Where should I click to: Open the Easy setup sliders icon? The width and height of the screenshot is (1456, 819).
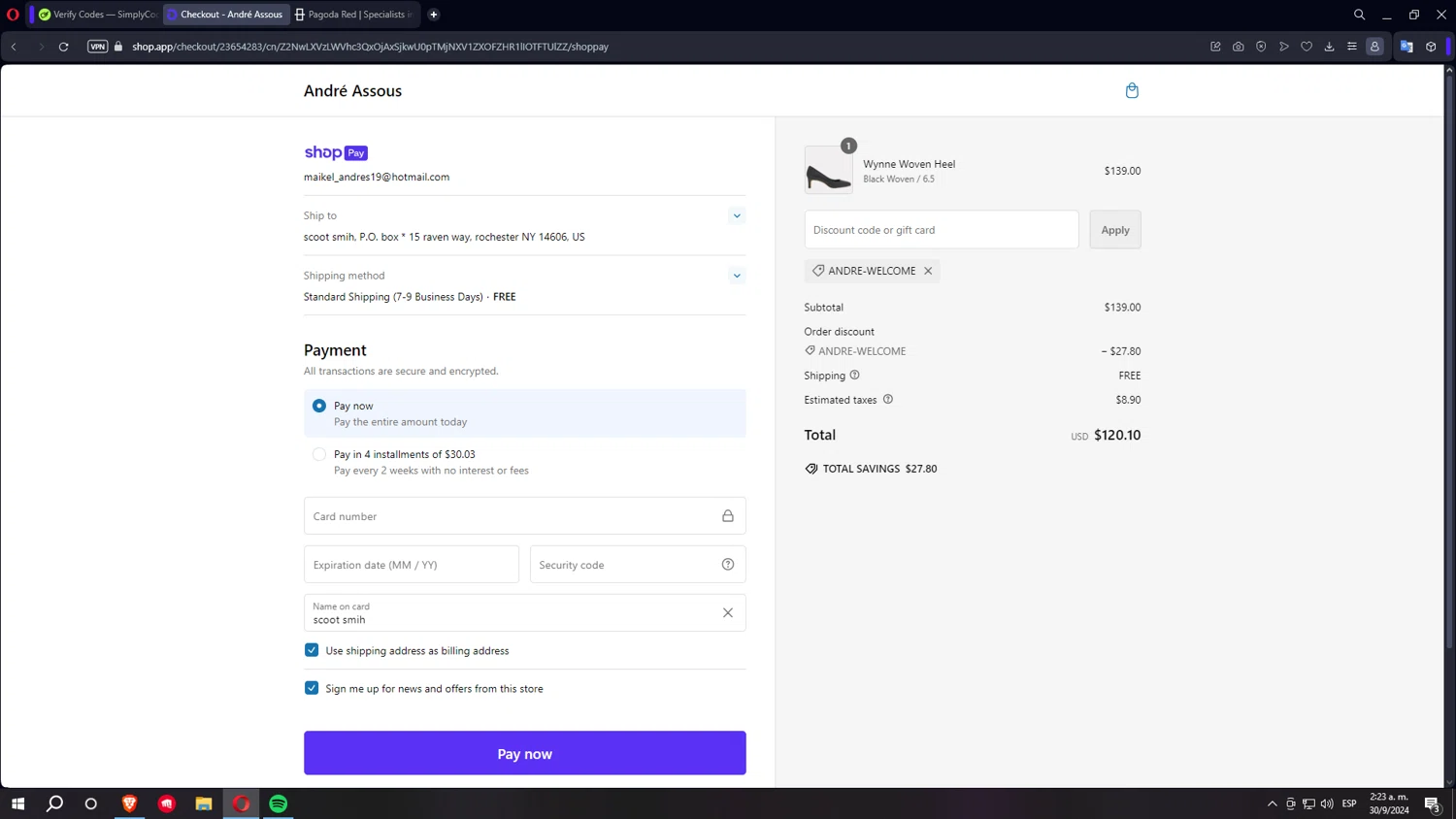(1352, 47)
